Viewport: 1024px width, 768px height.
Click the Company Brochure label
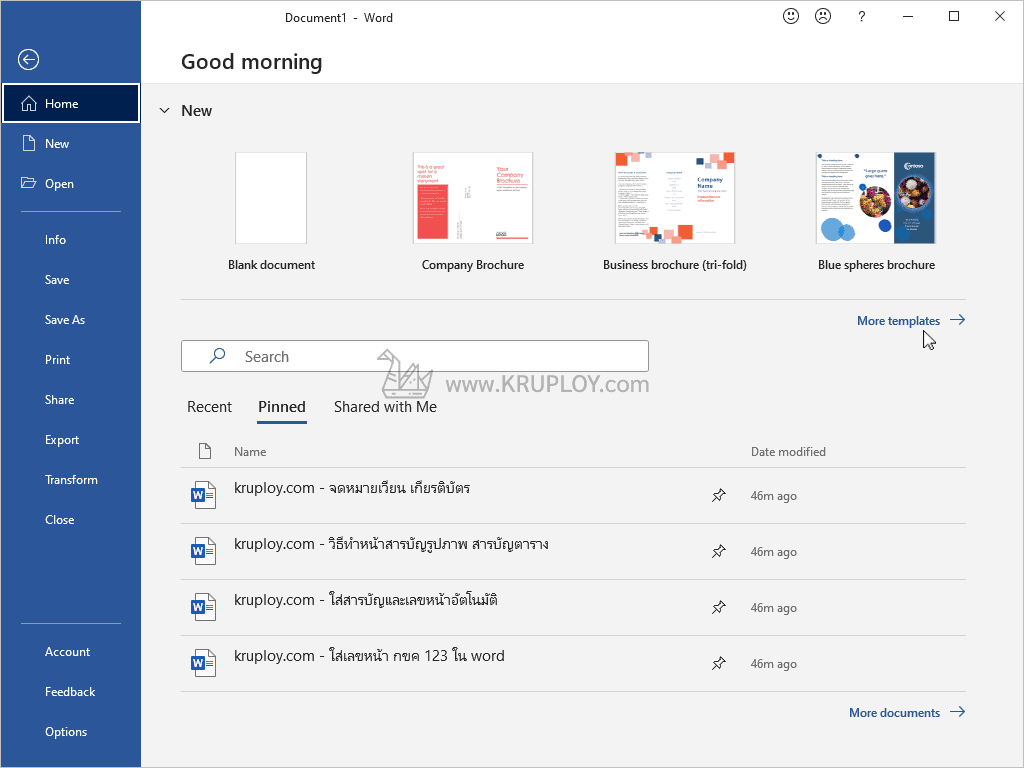coord(473,264)
